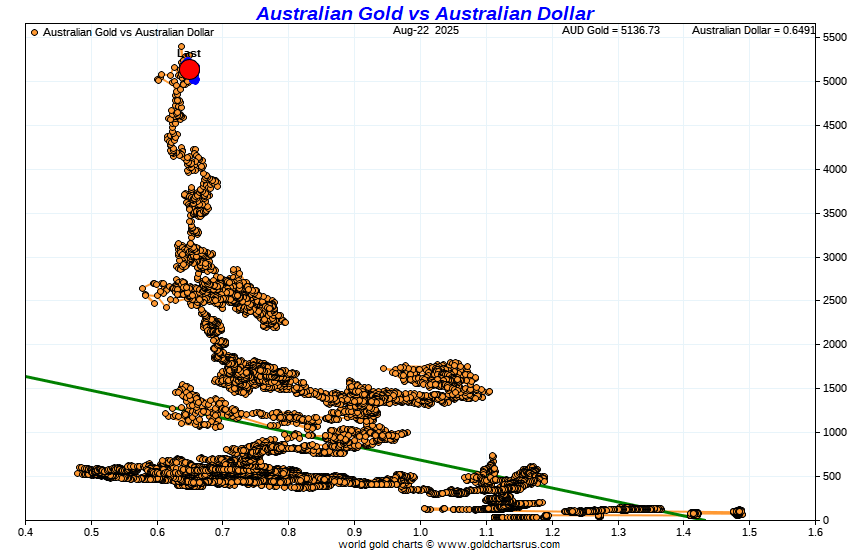850x550 pixels.
Task: Click the y-axis label 2500
Action: [834, 300]
